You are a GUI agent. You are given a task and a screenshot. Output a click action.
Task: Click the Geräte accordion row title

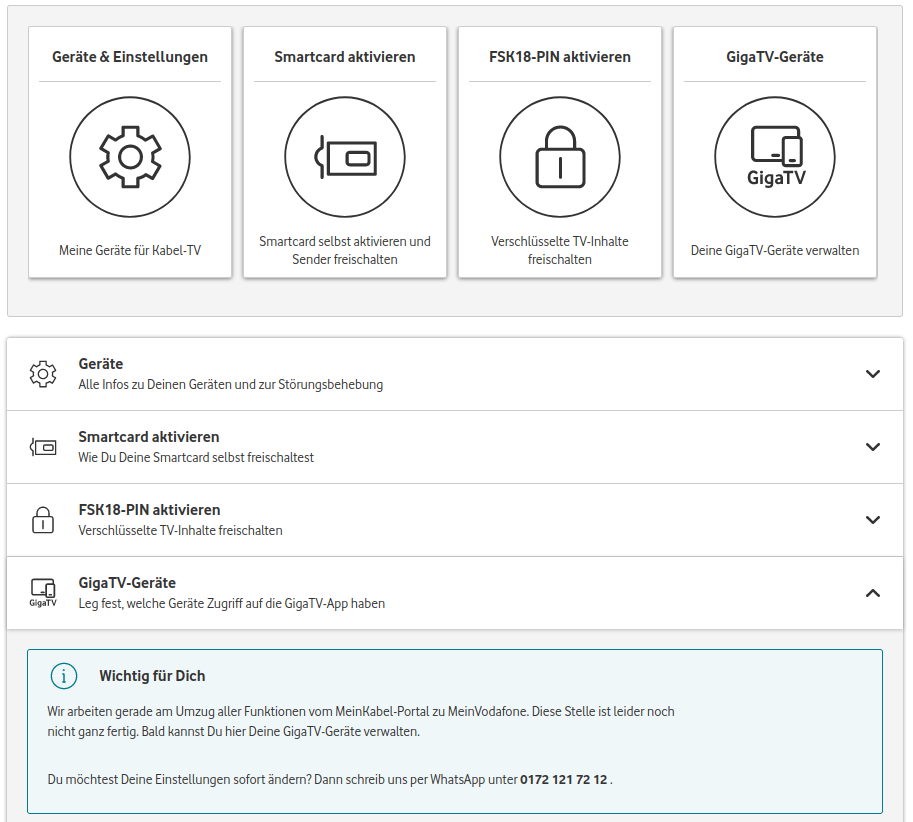point(101,364)
